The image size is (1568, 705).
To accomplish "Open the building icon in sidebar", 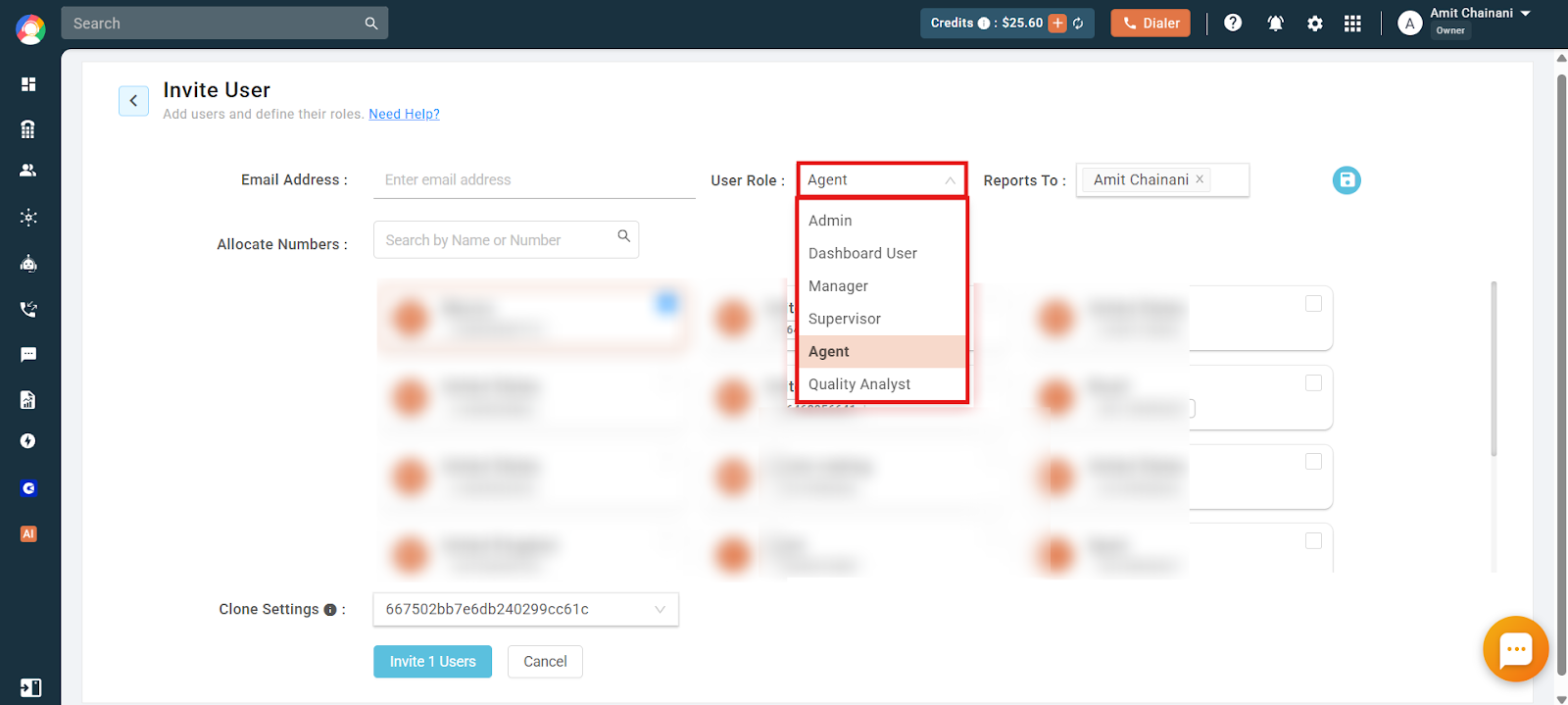I will pyautogui.click(x=28, y=129).
